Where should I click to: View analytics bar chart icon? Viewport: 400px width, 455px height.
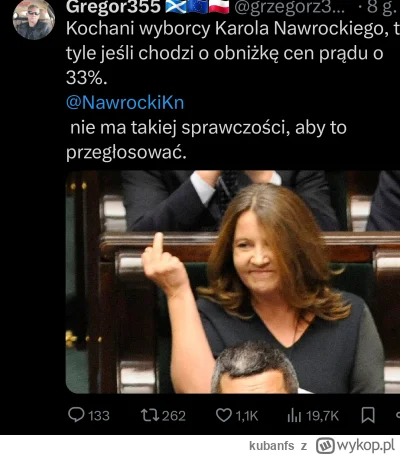tap(294, 416)
